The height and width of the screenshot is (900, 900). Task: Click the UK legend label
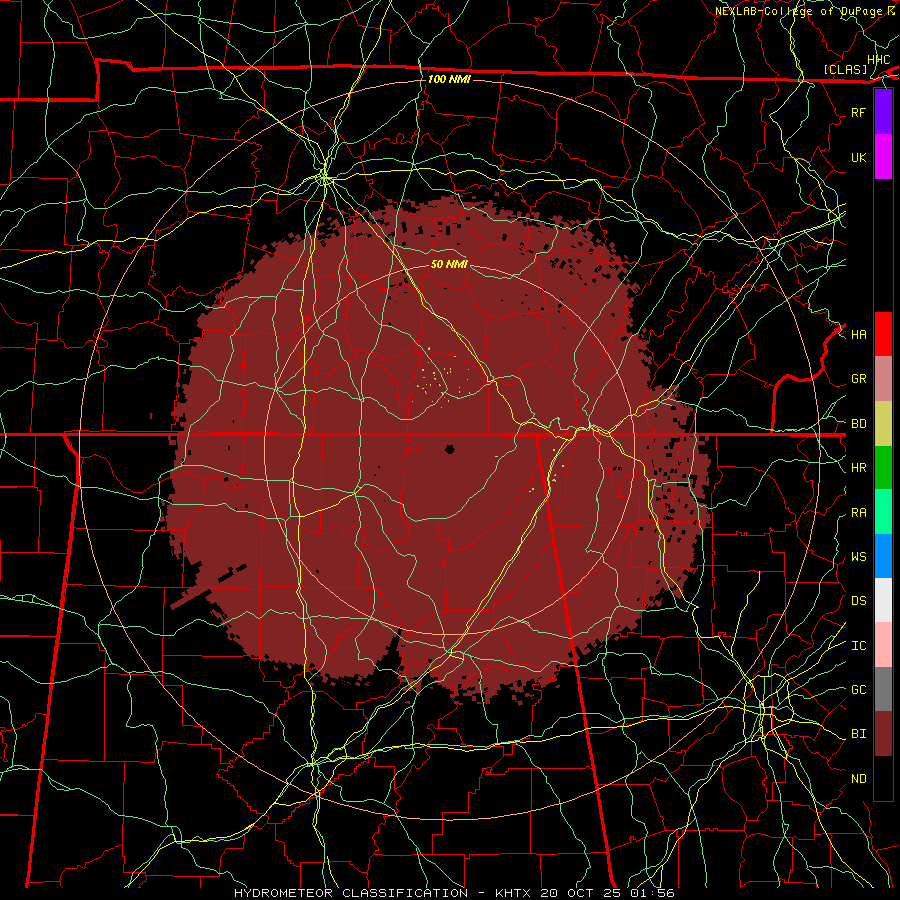[x=859, y=157]
